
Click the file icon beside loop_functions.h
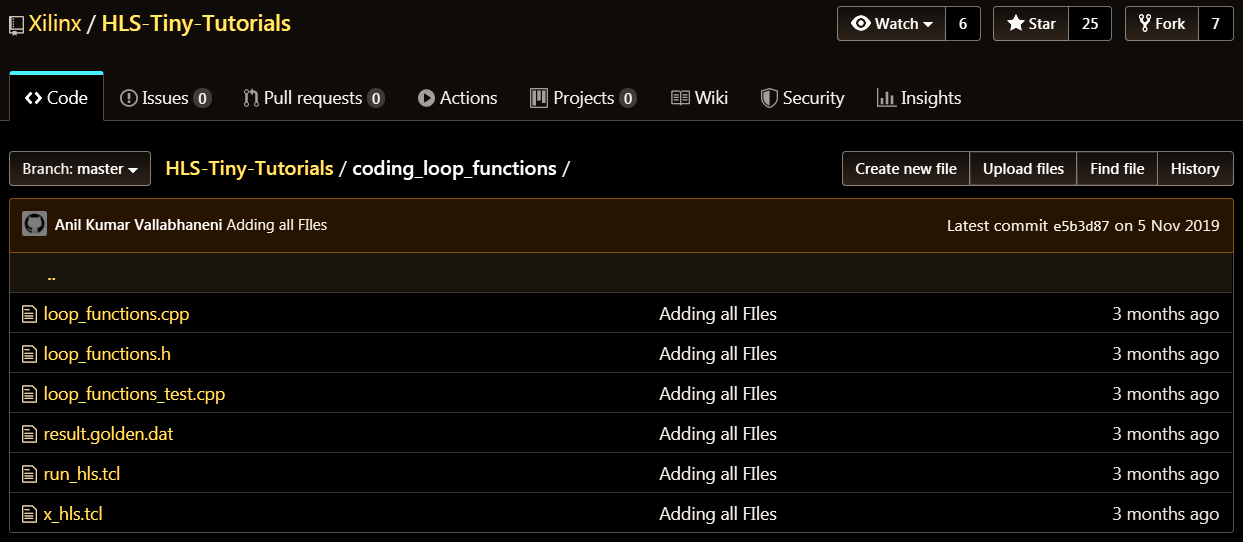pyautogui.click(x=29, y=354)
